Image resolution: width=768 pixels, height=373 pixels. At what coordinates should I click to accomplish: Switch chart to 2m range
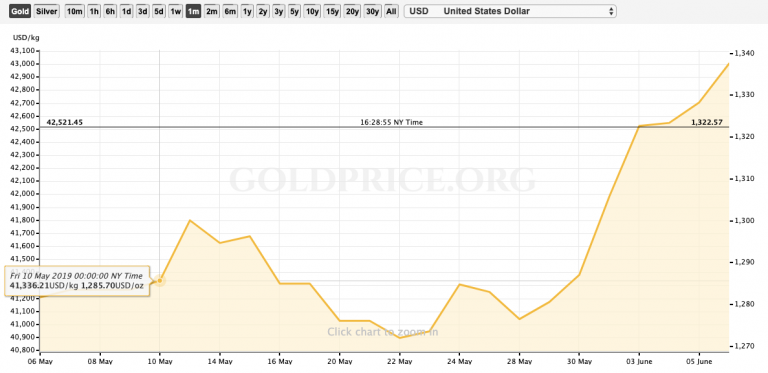(211, 11)
